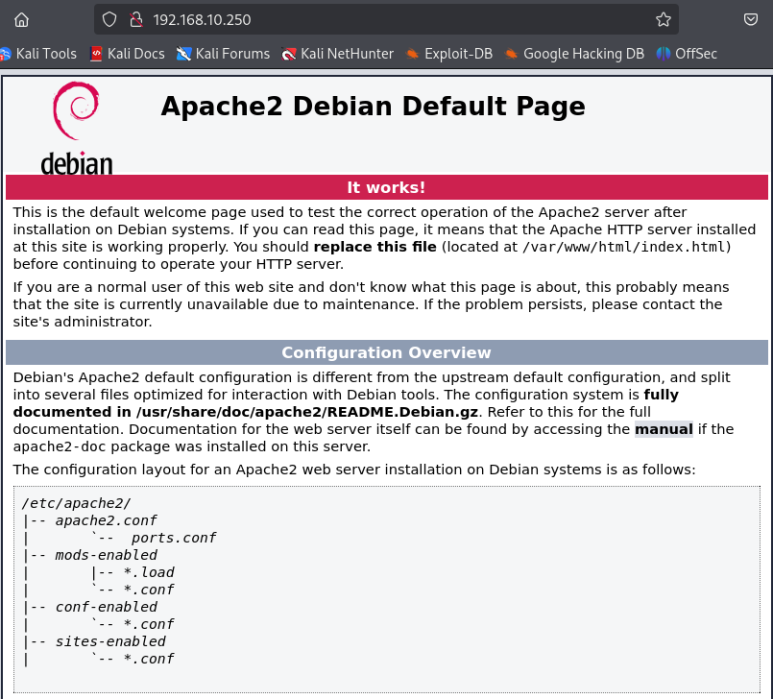Open the Kali Forums bookmark
Viewport: 773px width, 699px height.
click(223, 53)
